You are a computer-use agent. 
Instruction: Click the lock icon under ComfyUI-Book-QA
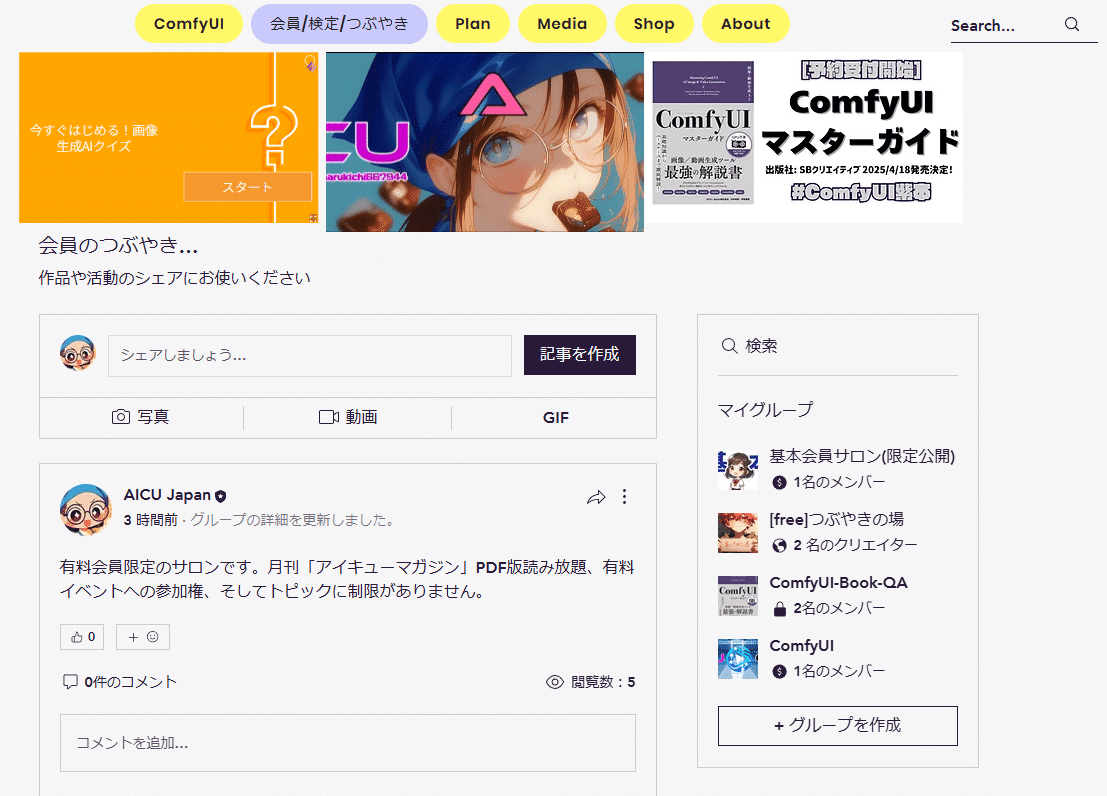point(779,608)
